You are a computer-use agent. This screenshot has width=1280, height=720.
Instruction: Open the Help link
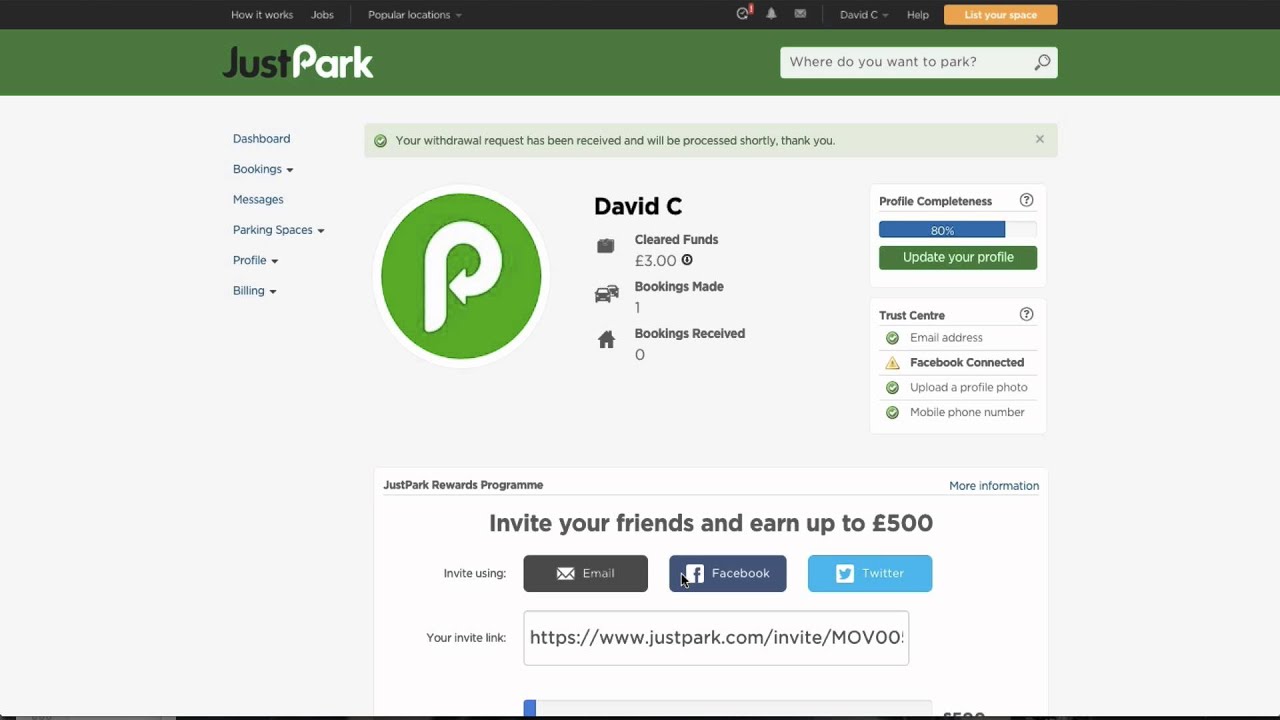[x=918, y=15]
